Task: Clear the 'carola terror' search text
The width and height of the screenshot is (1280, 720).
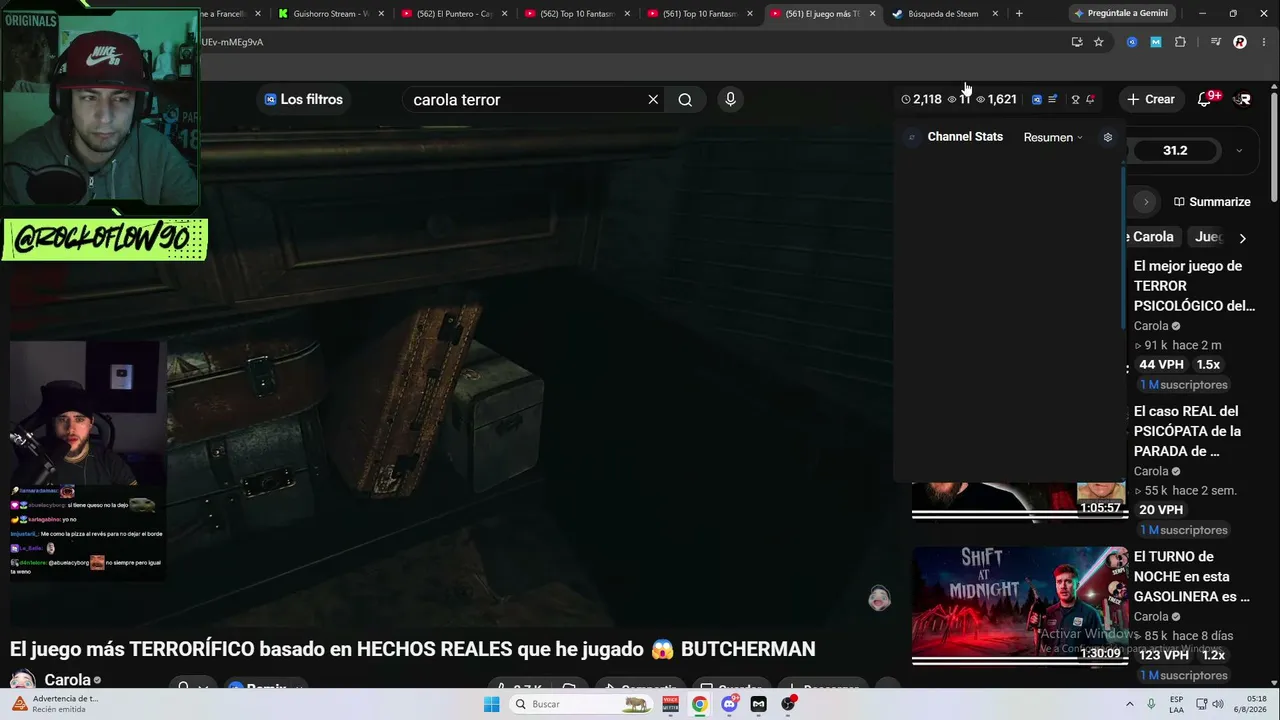Action: click(653, 99)
